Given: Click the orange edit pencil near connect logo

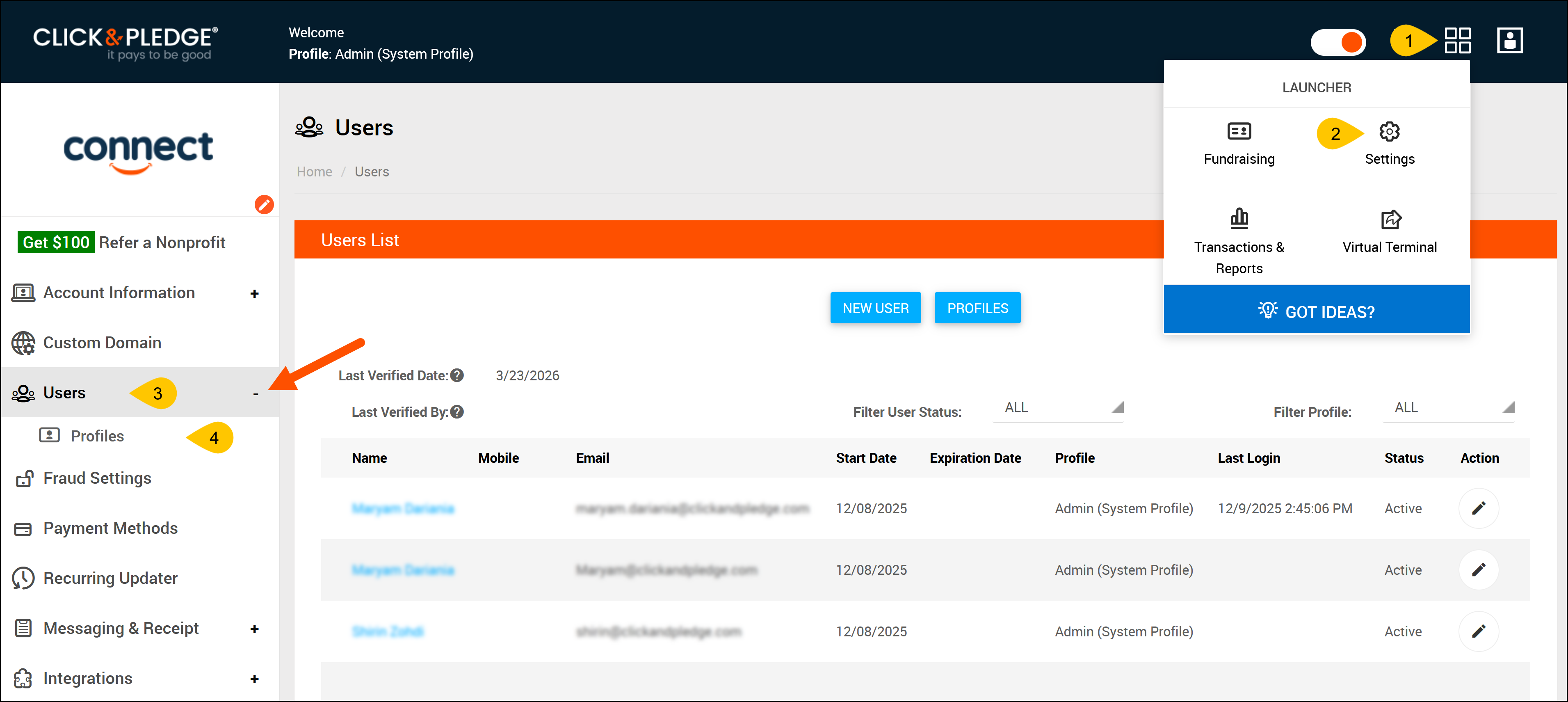Looking at the screenshot, I should click(264, 205).
